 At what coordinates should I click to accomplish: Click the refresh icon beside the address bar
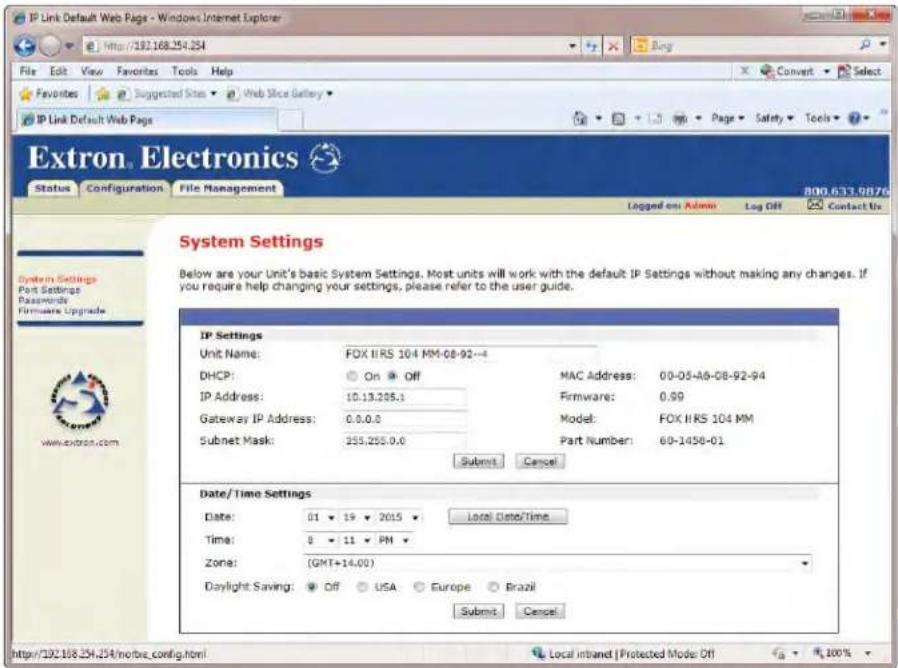(591, 46)
